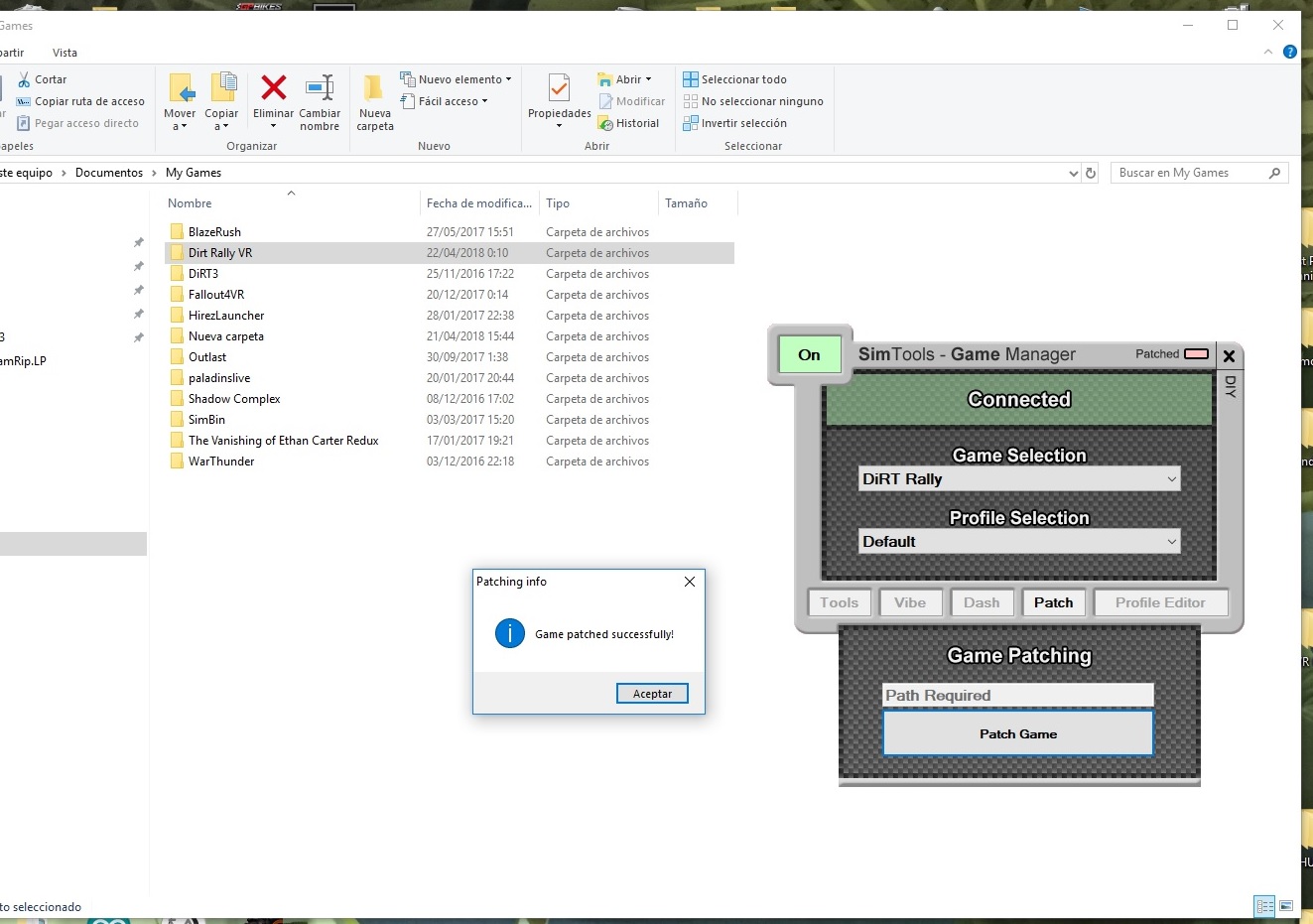The image size is (1313, 924).
Task: Open the BlazeRush folder icon
Action: [x=177, y=232]
